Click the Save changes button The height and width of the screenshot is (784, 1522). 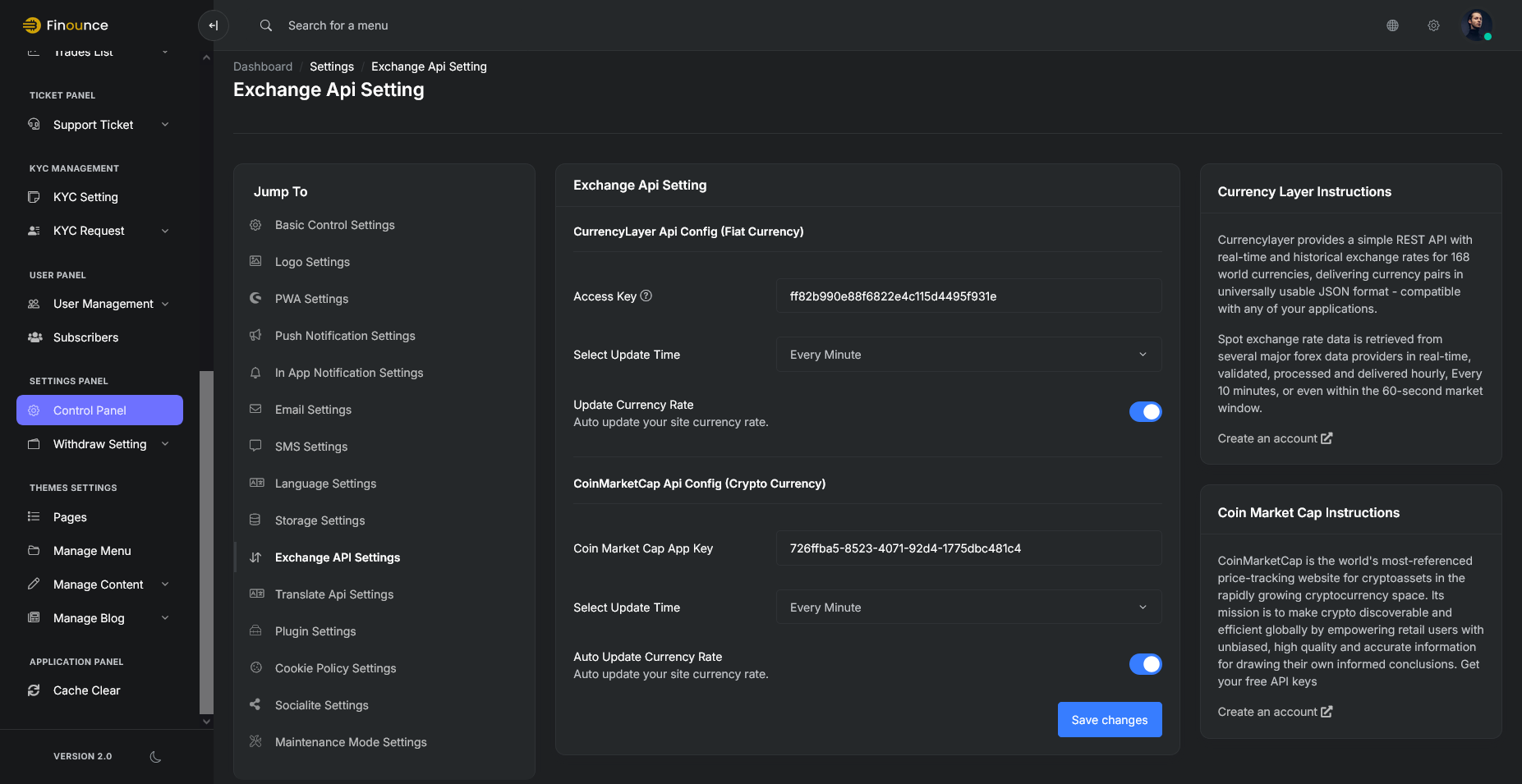pyautogui.click(x=1110, y=720)
